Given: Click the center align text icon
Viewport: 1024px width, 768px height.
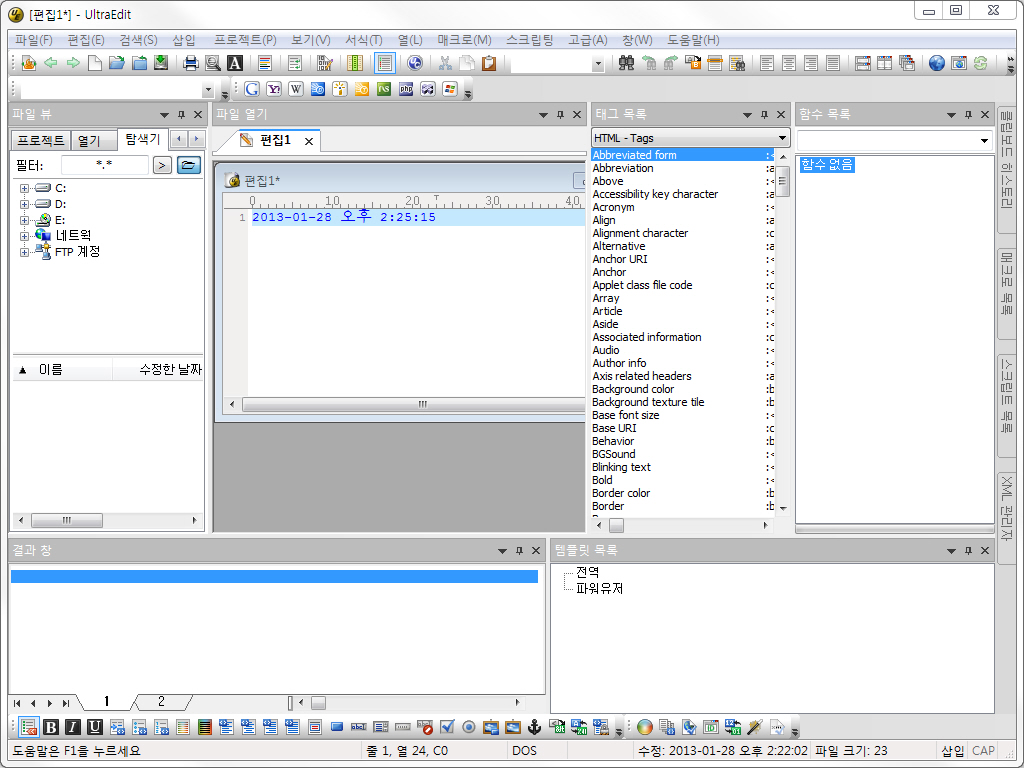Looking at the screenshot, I should point(789,63).
